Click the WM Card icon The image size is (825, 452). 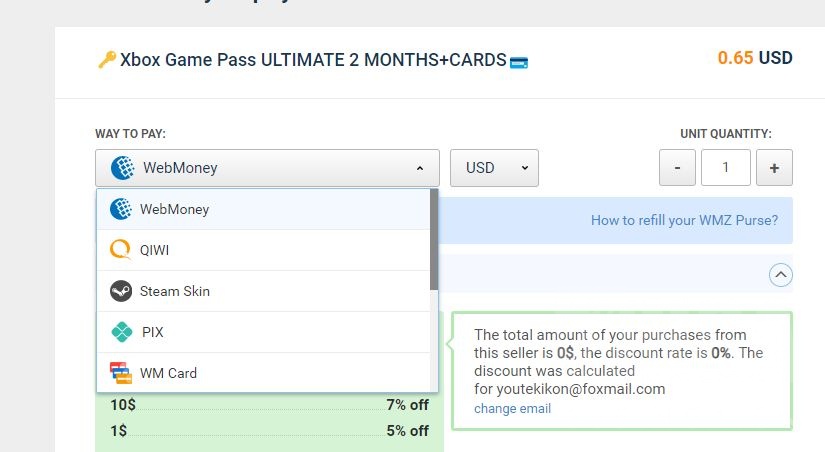[121, 373]
